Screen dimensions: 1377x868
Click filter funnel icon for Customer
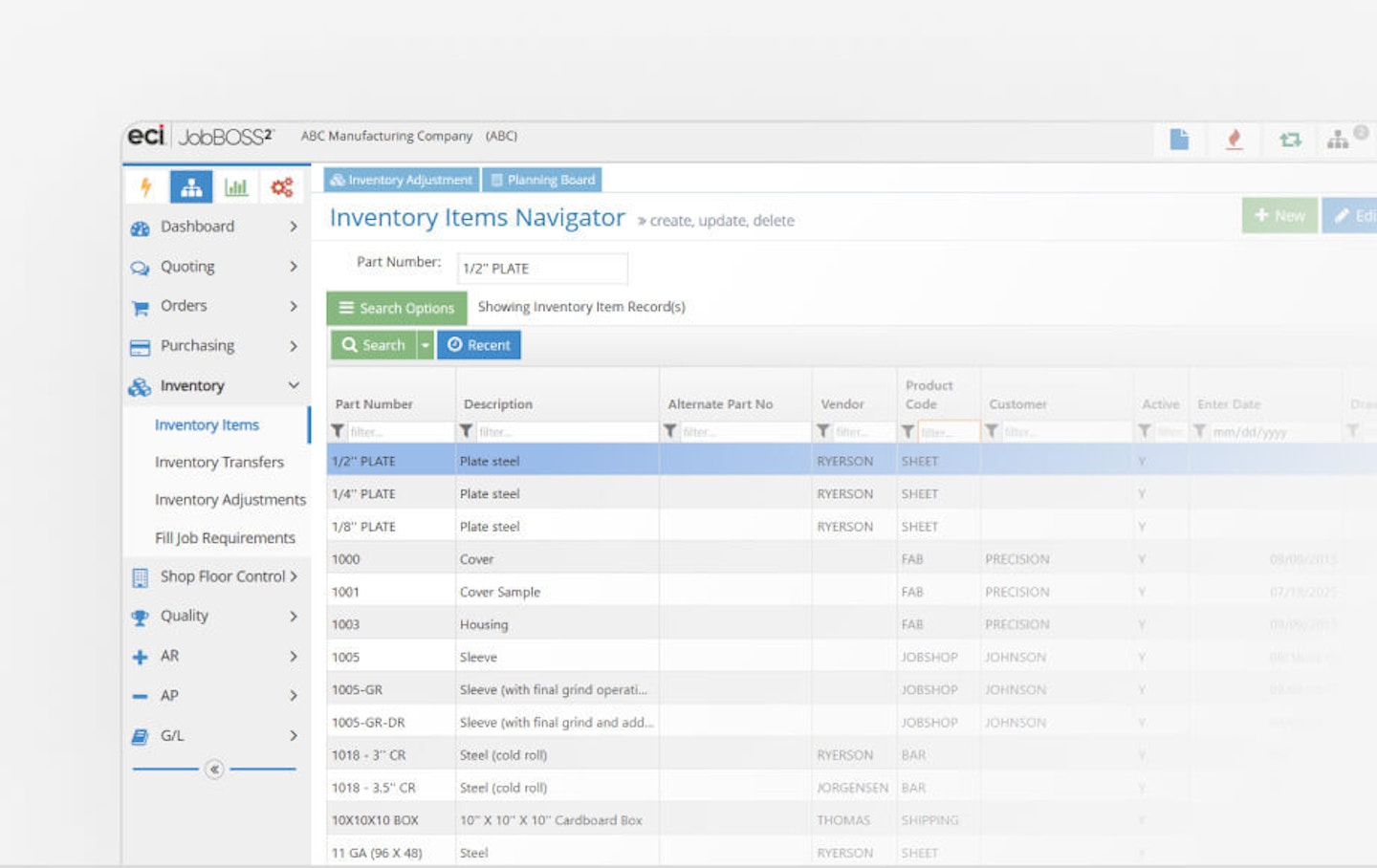pyautogui.click(x=992, y=432)
